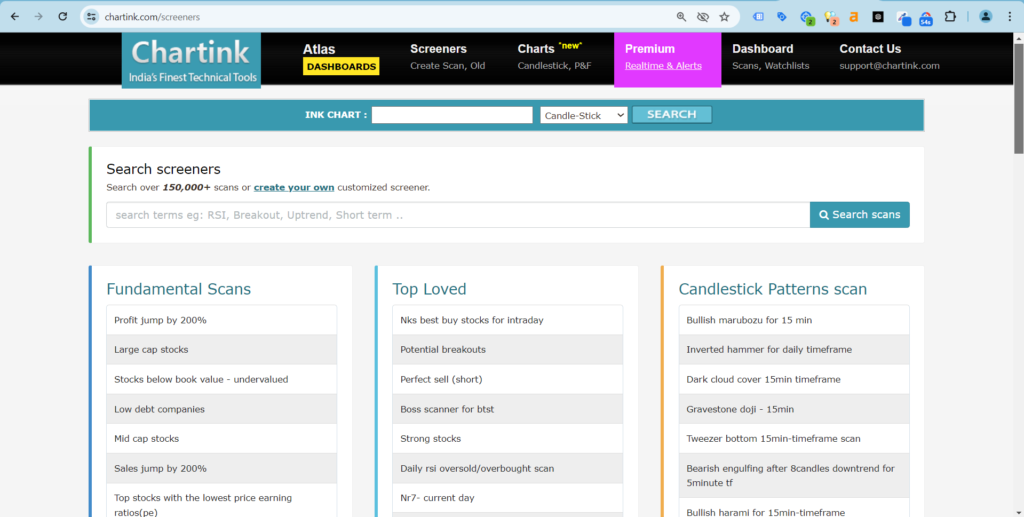This screenshot has height=517, width=1024.
Task: Open the Dashboard menu item
Action: click(771, 57)
